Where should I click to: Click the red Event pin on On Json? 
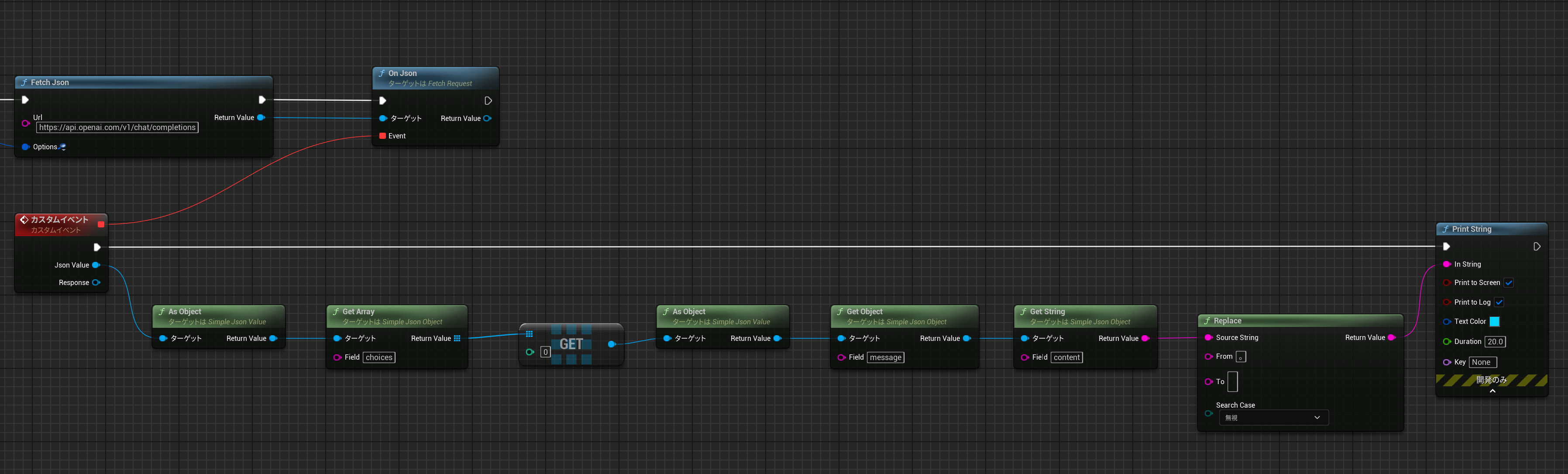382,136
